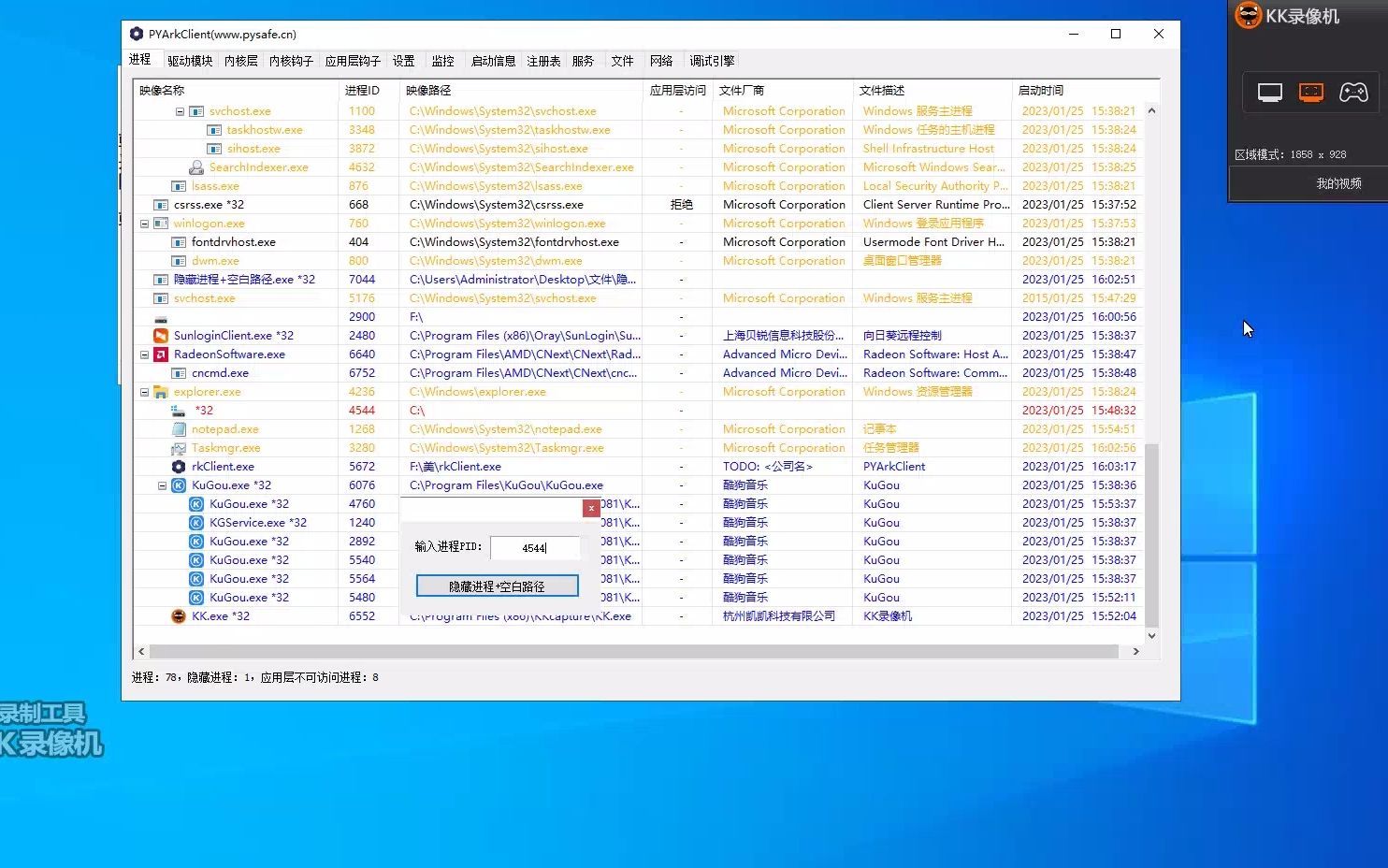Click the fontdrvhost.exe process icon
This screenshot has height=868, width=1388.
coord(179,242)
